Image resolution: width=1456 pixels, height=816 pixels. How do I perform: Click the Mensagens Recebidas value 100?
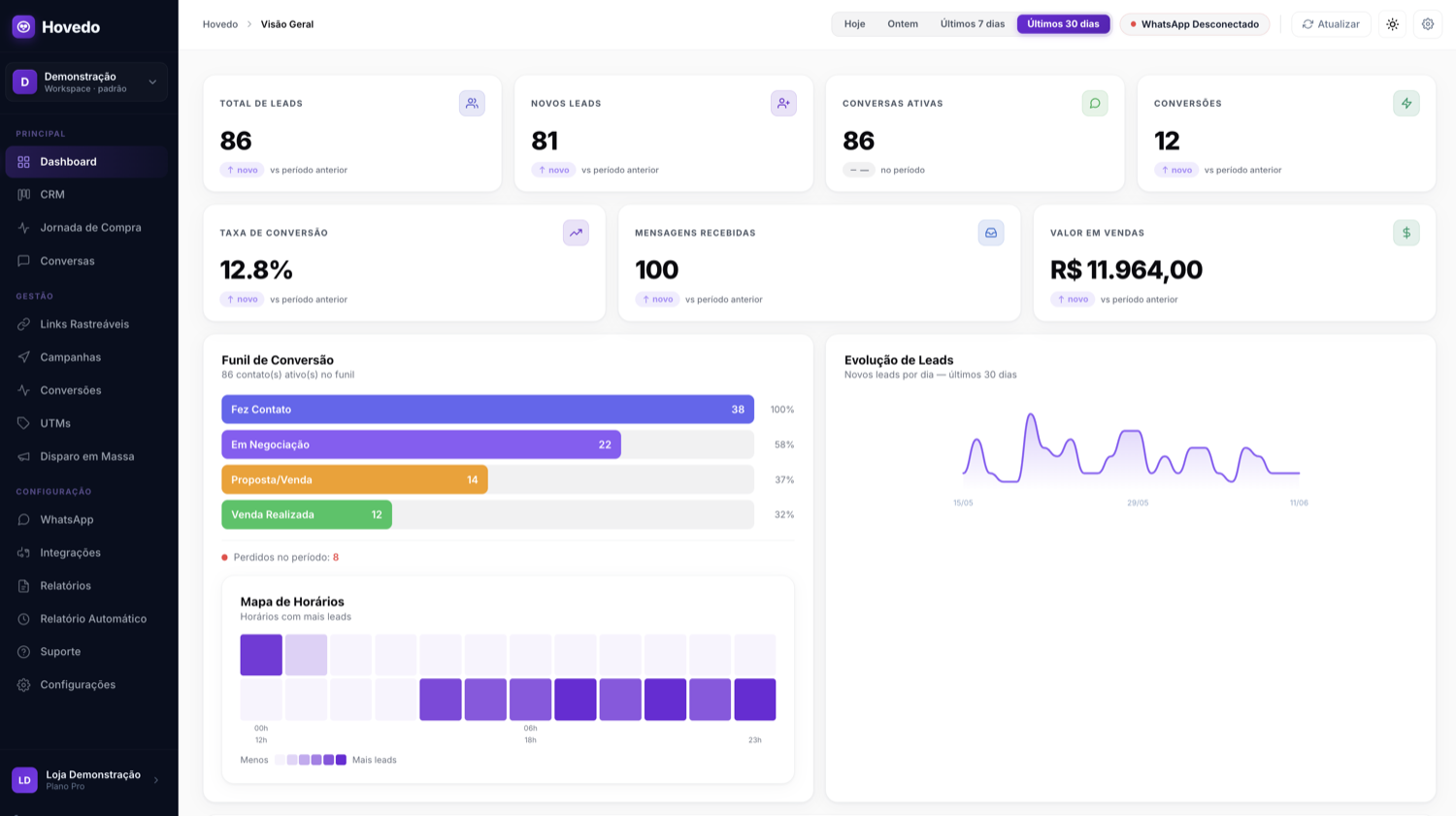click(x=657, y=270)
